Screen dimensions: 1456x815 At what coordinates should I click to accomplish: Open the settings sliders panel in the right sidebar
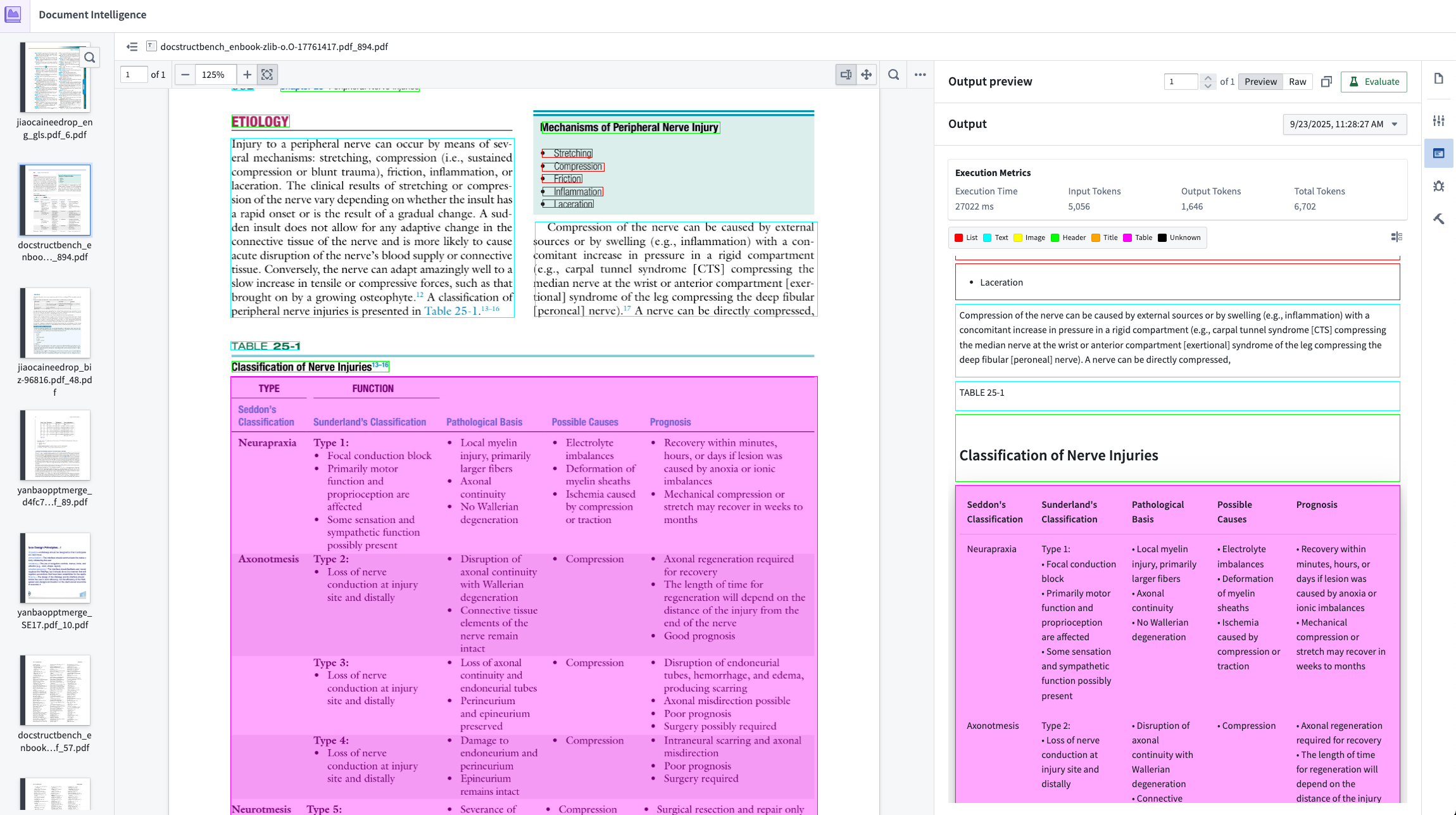pyautogui.click(x=1439, y=120)
